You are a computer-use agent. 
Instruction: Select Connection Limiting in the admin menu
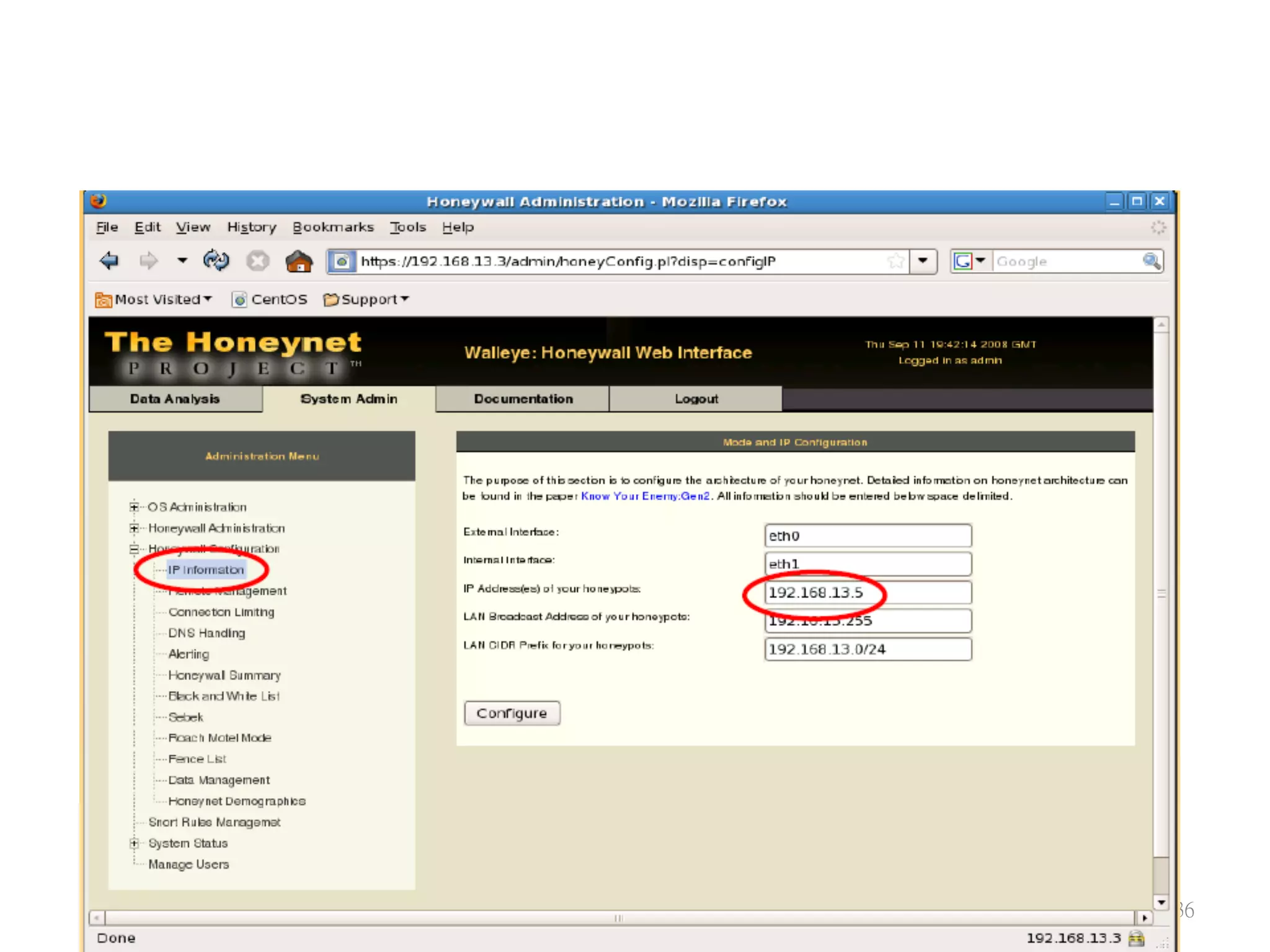point(221,612)
